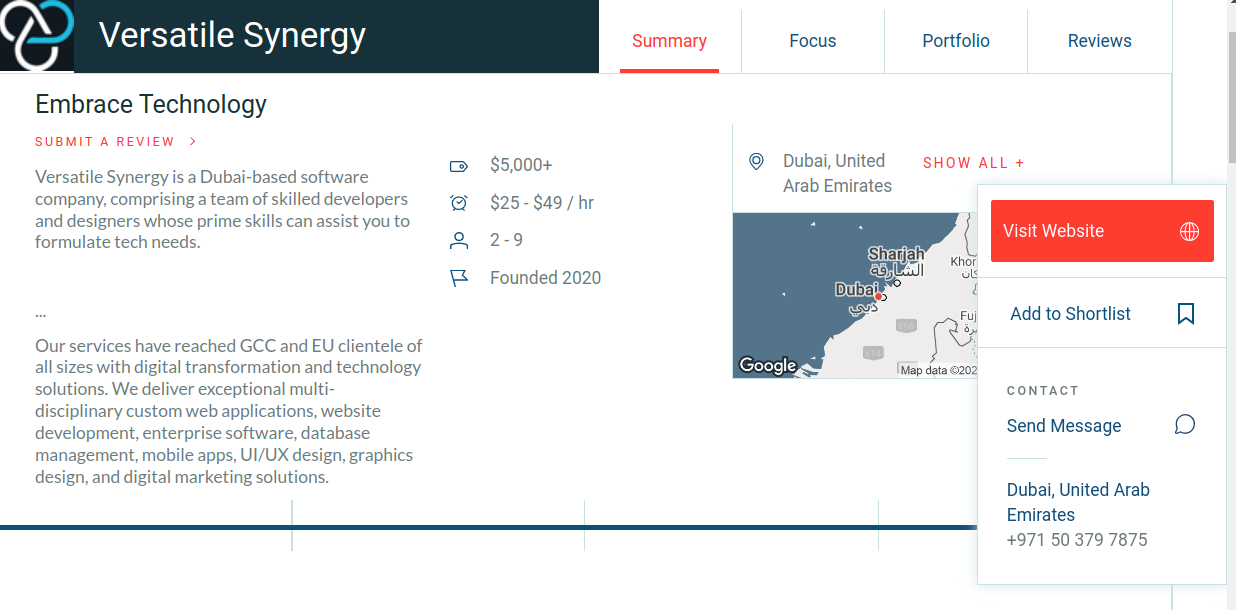The height and width of the screenshot is (610, 1236).
Task: Click the flag icon beside Founded 2020
Action: (459, 278)
